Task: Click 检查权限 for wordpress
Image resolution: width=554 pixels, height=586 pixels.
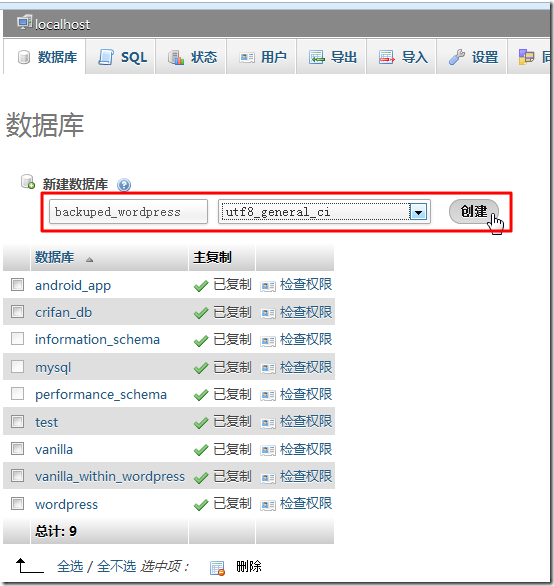Action: coord(306,503)
